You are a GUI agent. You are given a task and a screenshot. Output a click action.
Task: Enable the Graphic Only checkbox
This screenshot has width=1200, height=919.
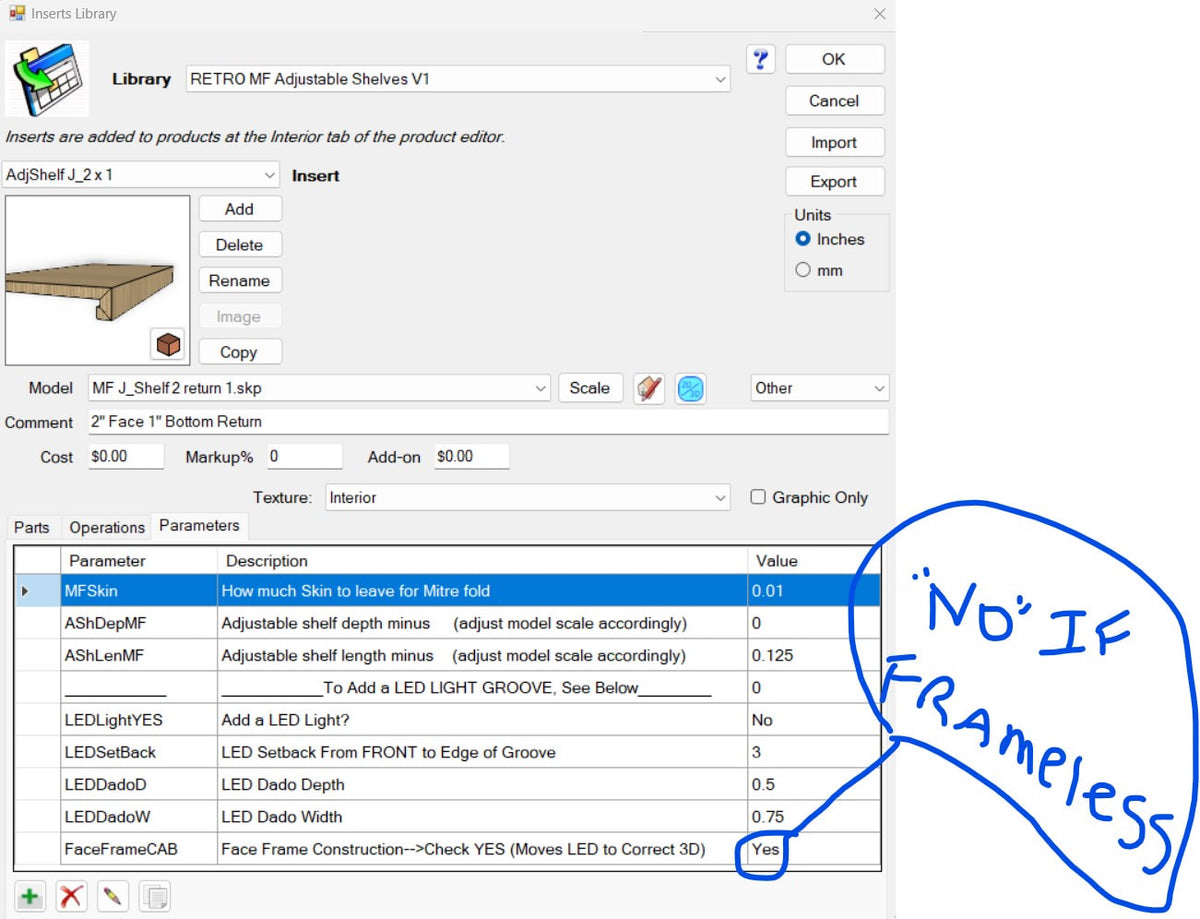[758, 497]
